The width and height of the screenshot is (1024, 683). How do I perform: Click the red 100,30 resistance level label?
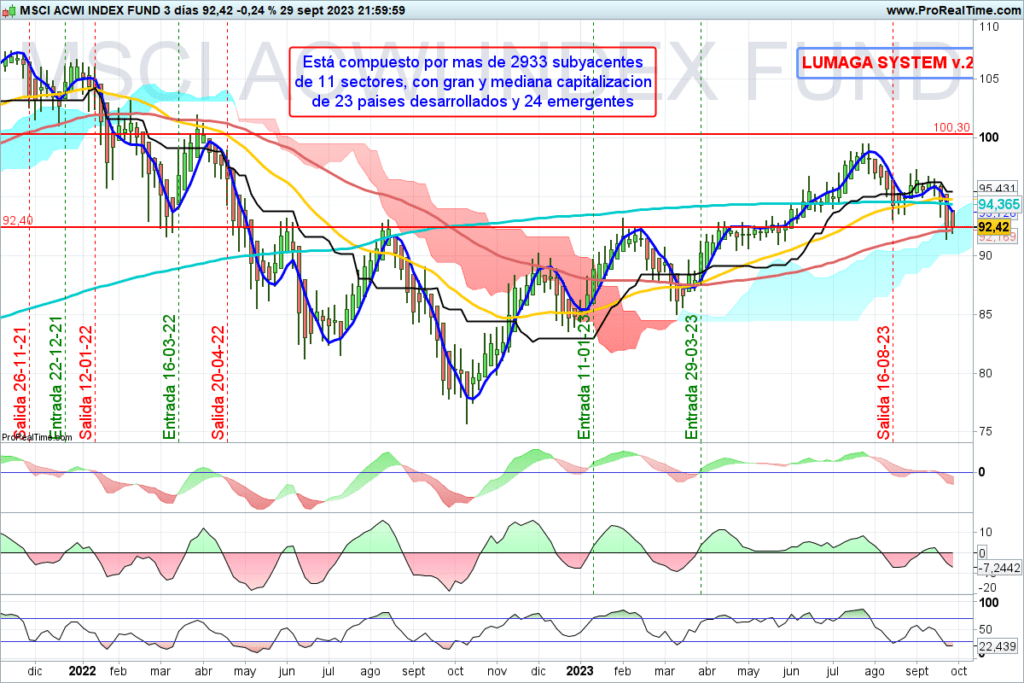(952, 127)
